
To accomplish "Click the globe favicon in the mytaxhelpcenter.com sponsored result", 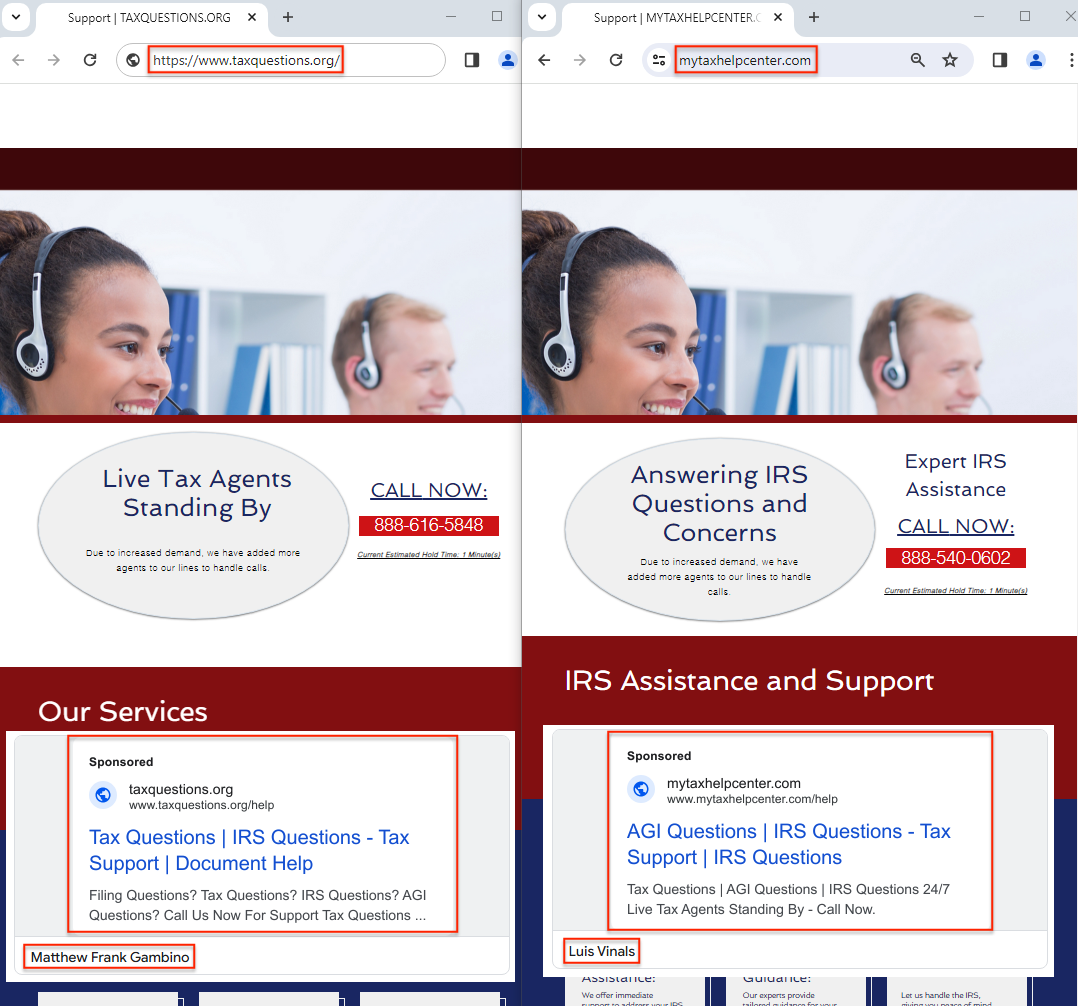I will point(641,789).
